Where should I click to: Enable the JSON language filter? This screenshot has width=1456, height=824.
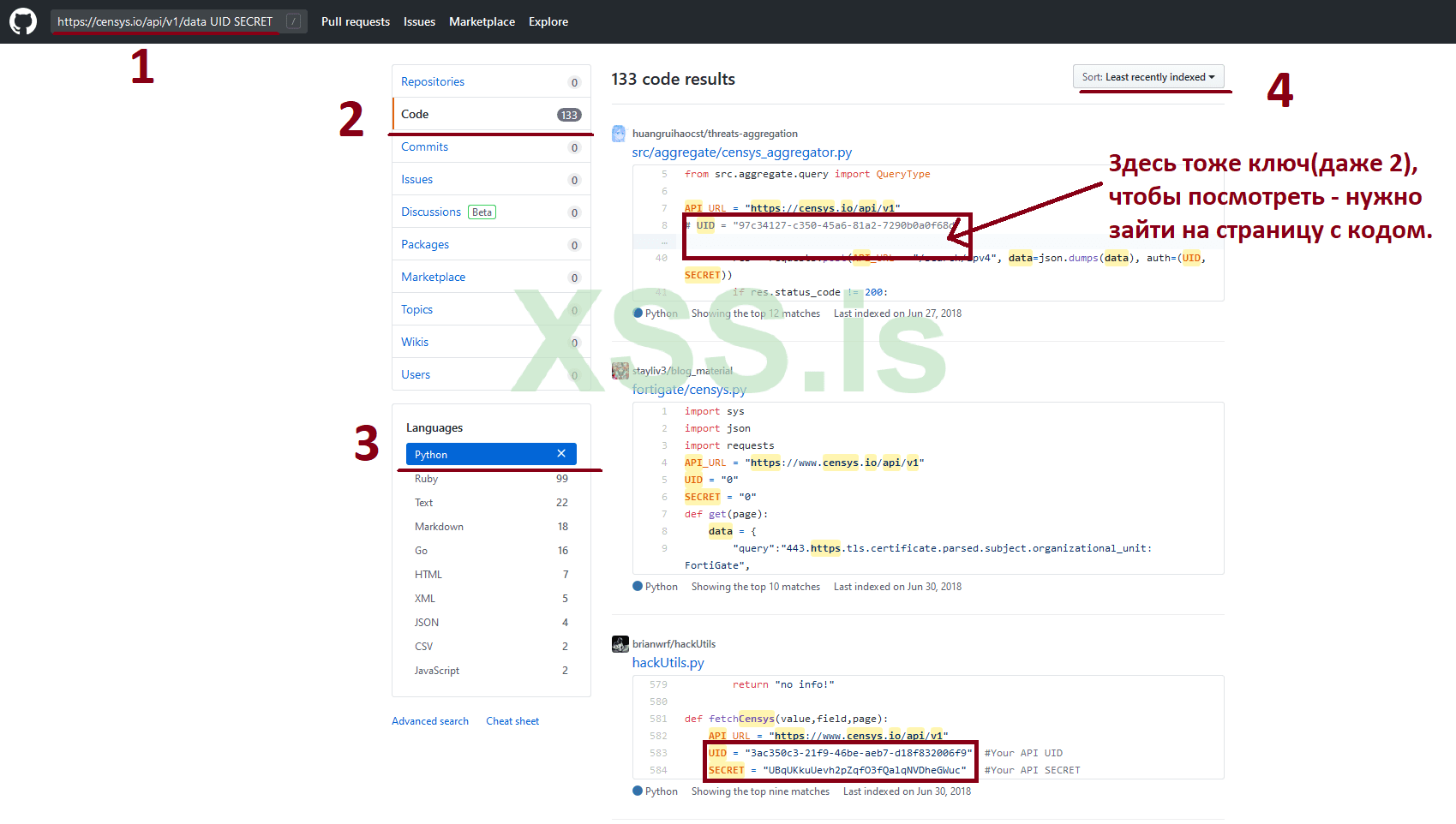coord(427,622)
